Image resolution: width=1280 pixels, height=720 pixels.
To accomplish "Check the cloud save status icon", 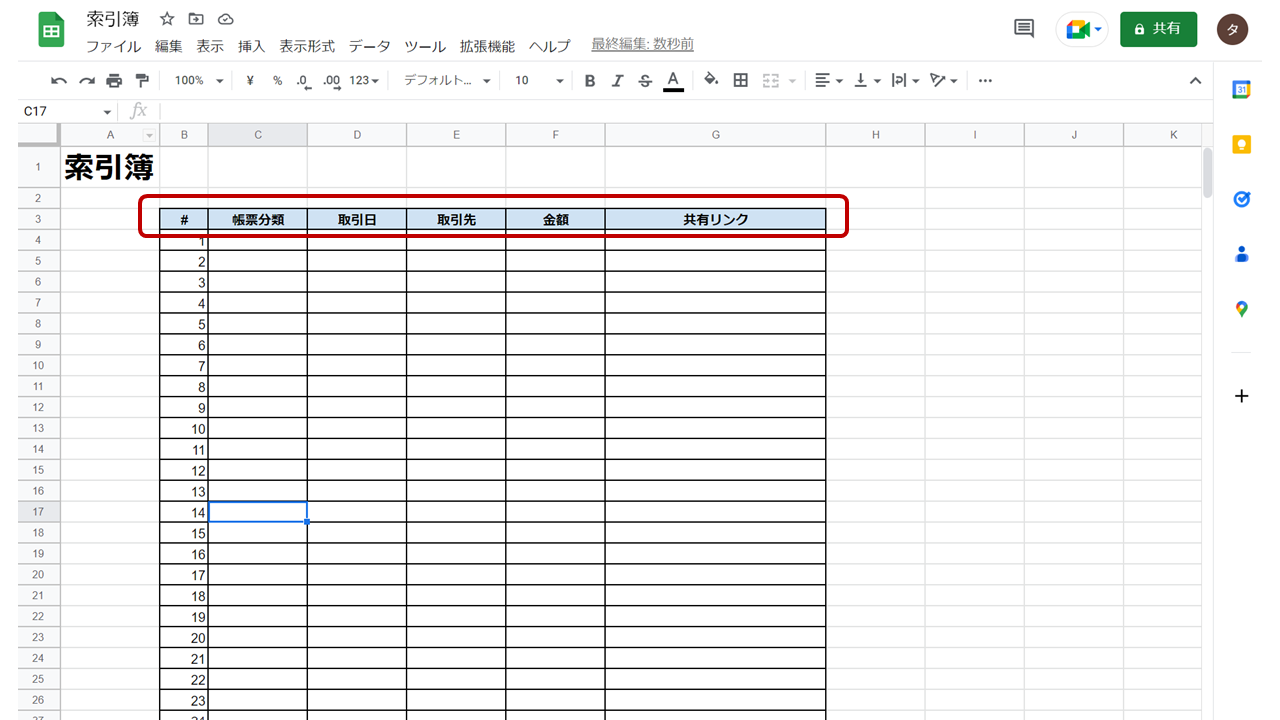I will pos(225,19).
